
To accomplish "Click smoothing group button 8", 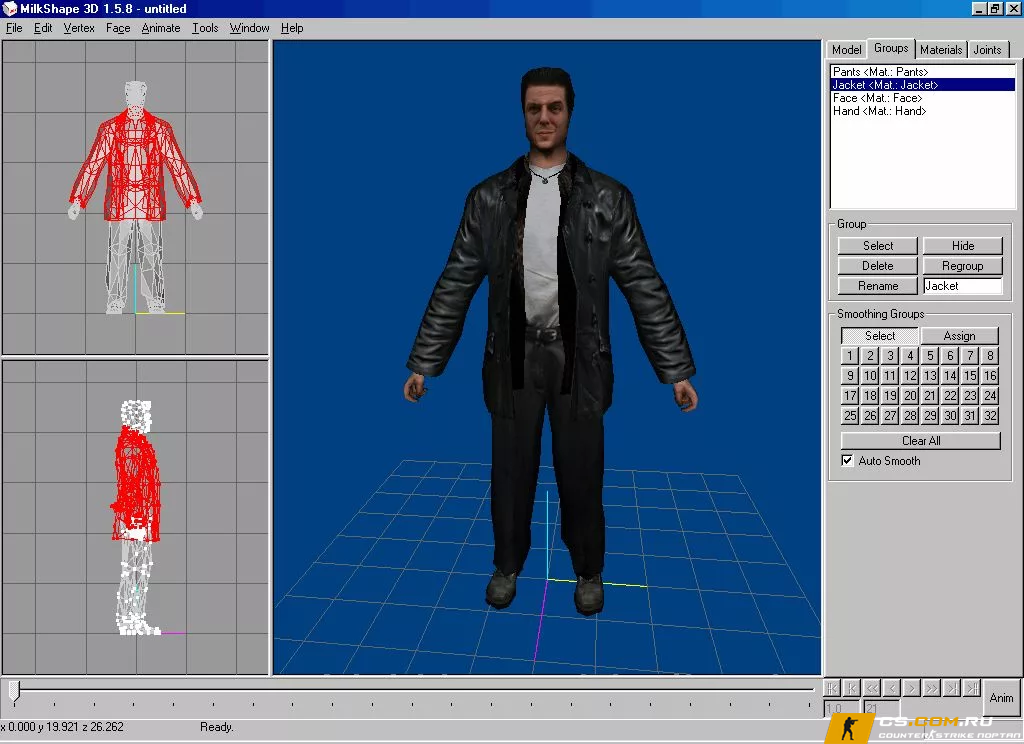I will coord(990,356).
